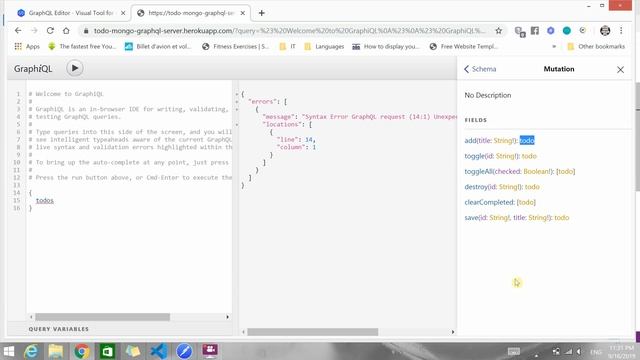This screenshot has width=640, height=360.
Task: Open the IT bookmarks folder
Action: pos(288,47)
